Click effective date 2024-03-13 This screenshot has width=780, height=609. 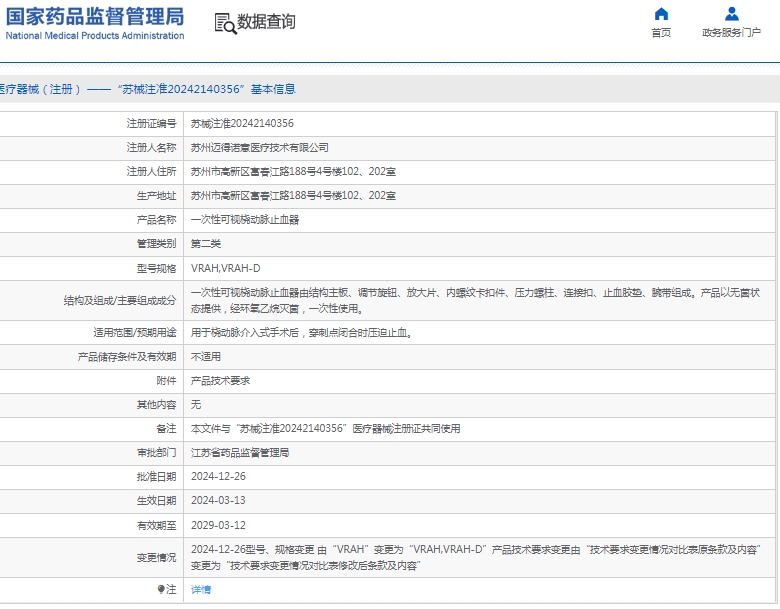(218, 501)
